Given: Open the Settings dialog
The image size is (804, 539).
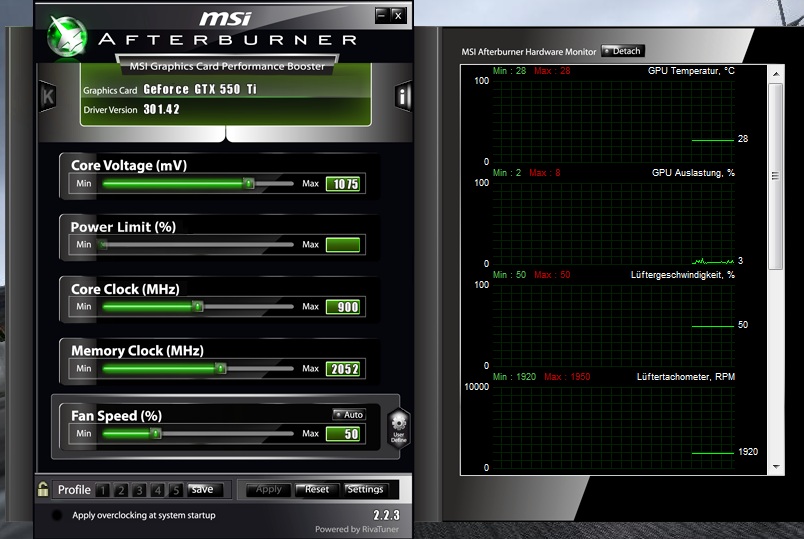Looking at the screenshot, I should 365,489.
